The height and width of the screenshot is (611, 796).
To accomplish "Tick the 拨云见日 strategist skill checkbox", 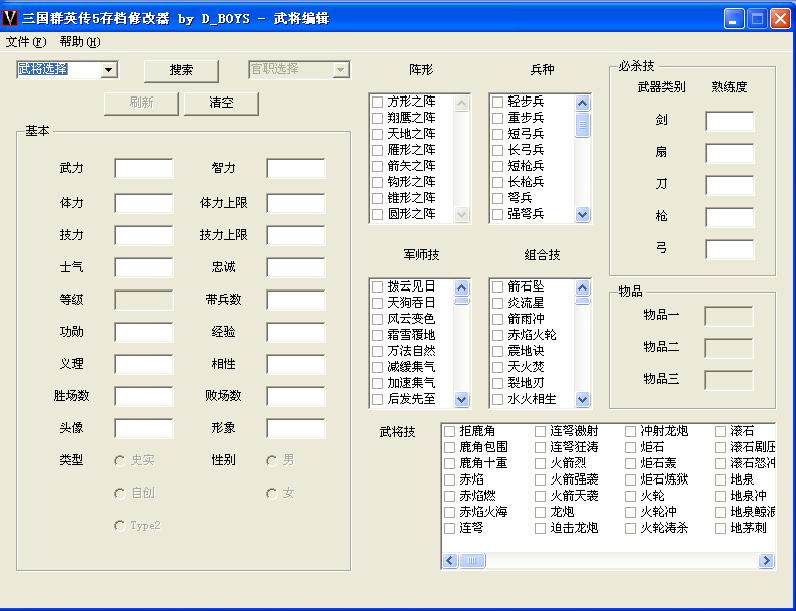I will click(378, 287).
